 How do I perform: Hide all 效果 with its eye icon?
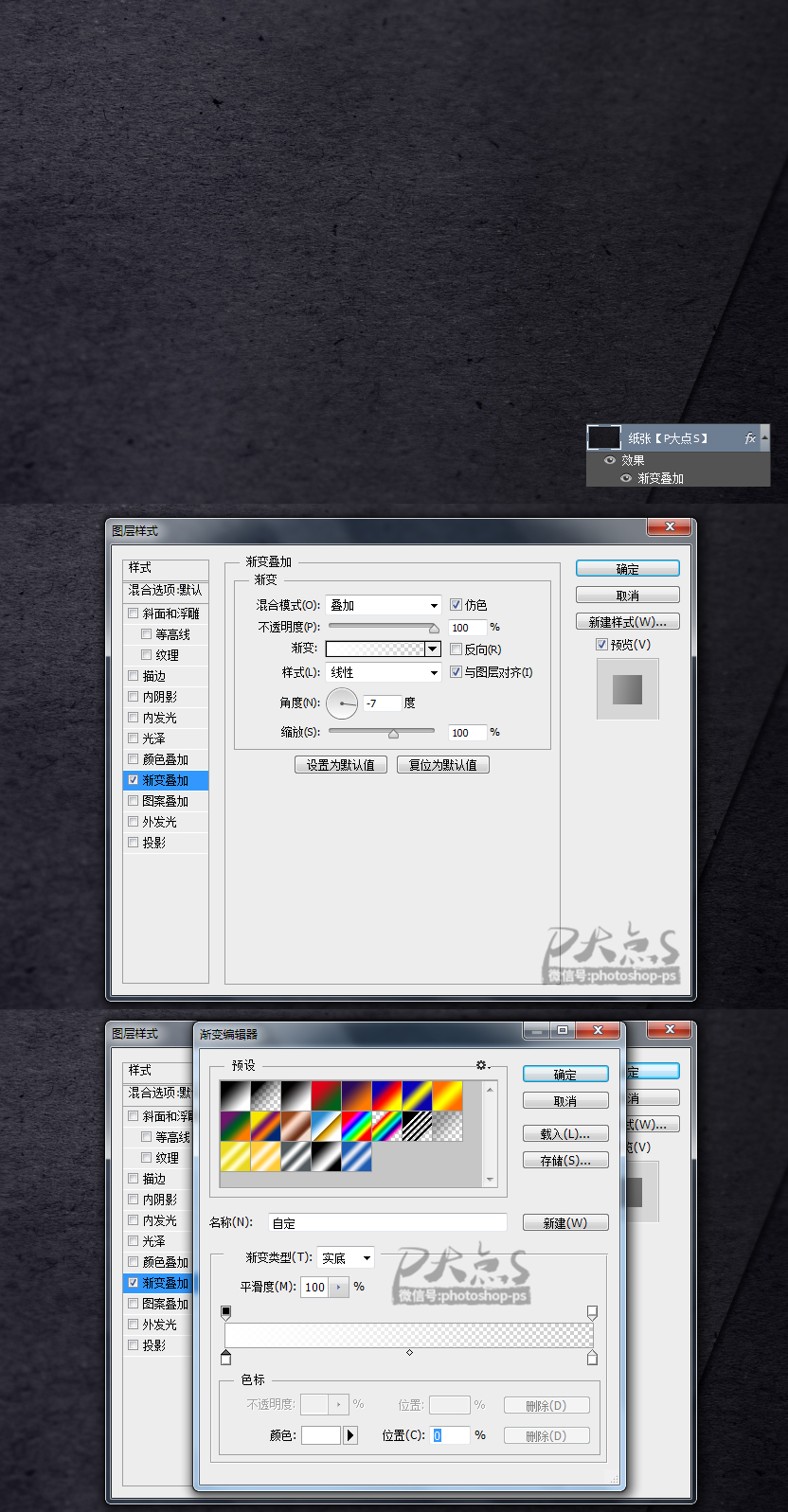(610, 460)
